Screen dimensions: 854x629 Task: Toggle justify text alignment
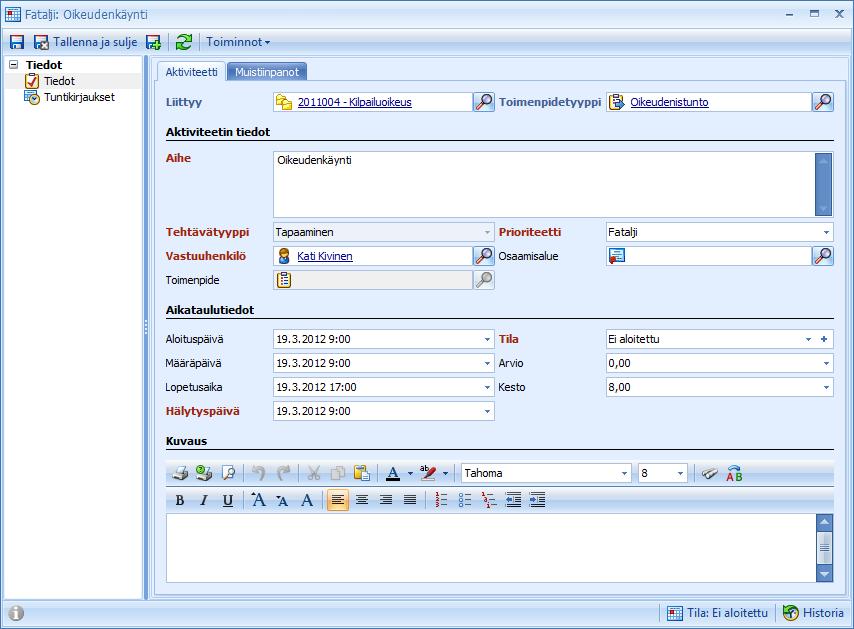(410, 500)
